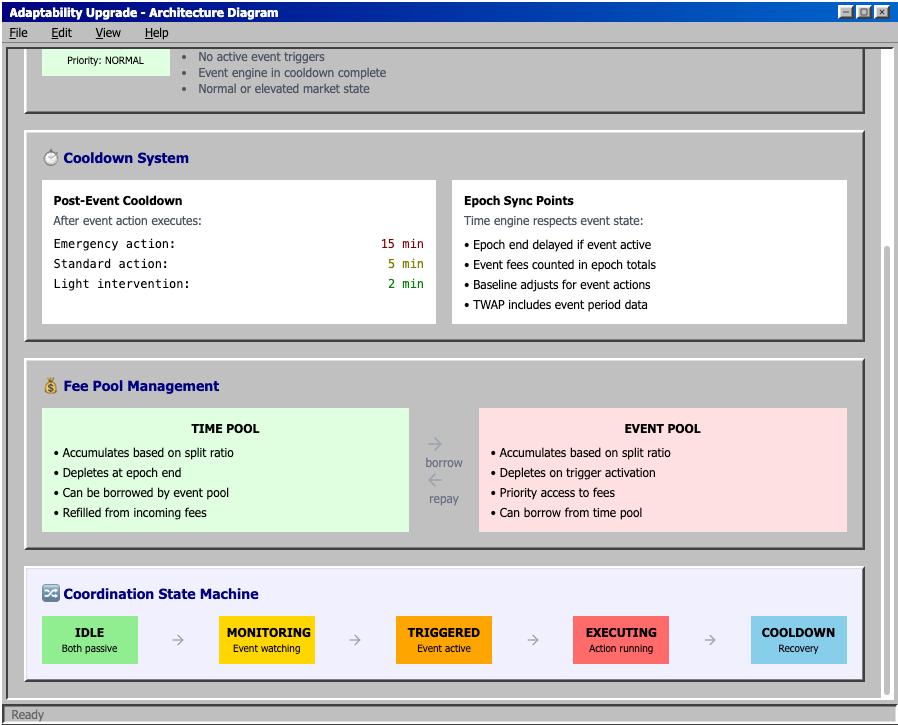898x725 pixels.
Task: Click the Cooldown System heading
Action: (x=126, y=158)
